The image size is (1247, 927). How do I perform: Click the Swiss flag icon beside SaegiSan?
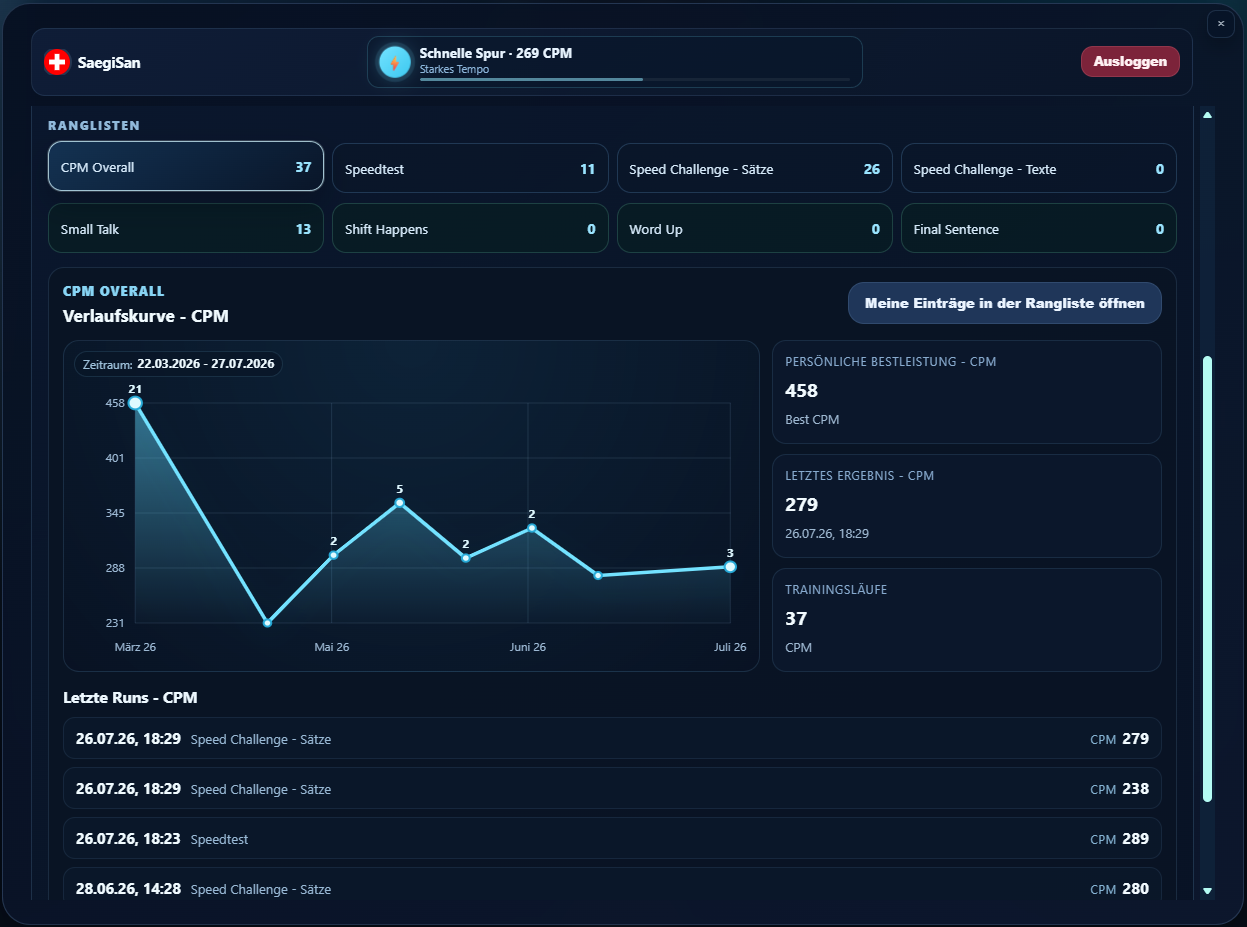[57, 62]
